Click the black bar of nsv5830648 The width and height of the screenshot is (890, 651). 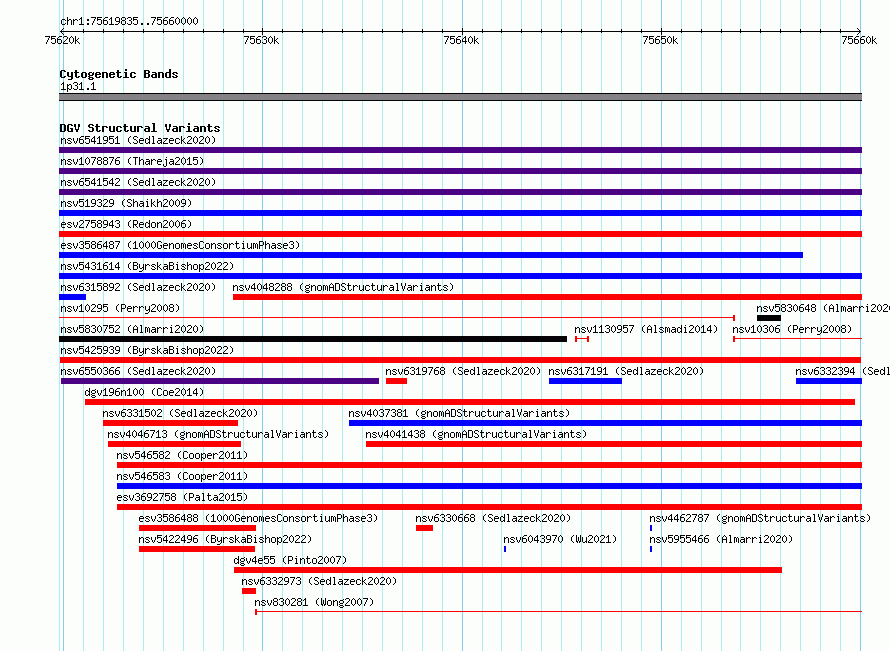coord(769,318)
